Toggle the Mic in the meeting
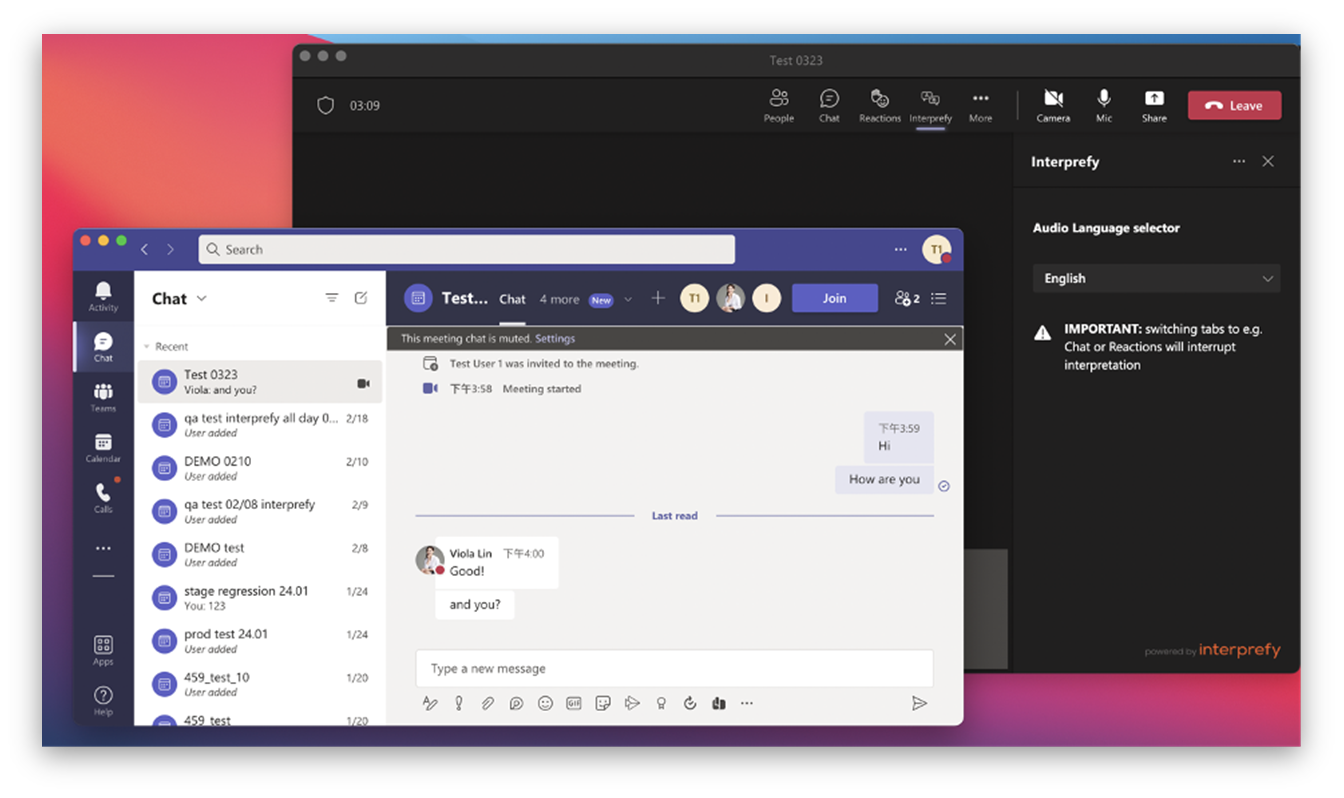The width and height of the screenshot is (1344, 798). click(x=1104, y=105)
